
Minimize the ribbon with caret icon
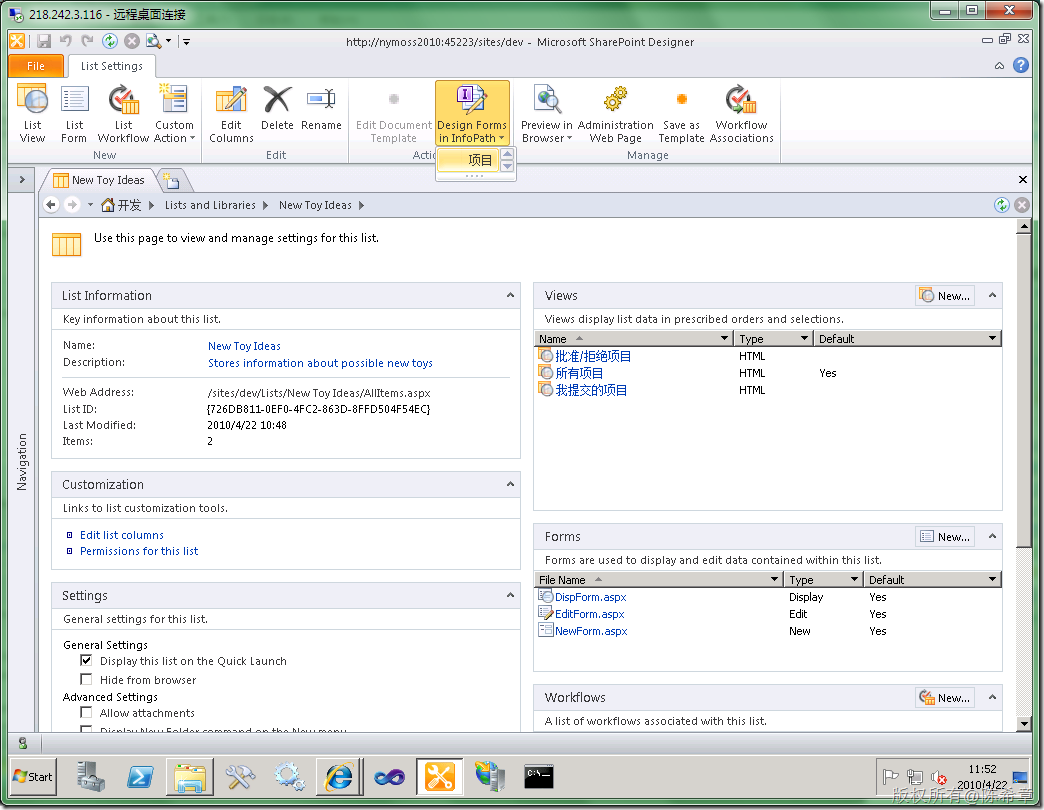(999, 66)
